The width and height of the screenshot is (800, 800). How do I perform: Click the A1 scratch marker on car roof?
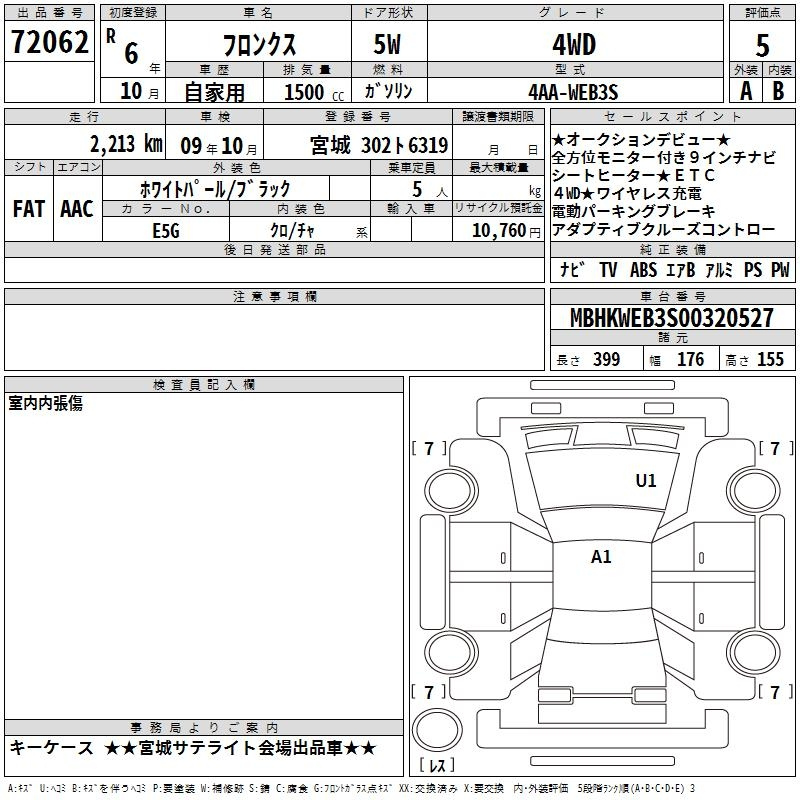(601, 557)
